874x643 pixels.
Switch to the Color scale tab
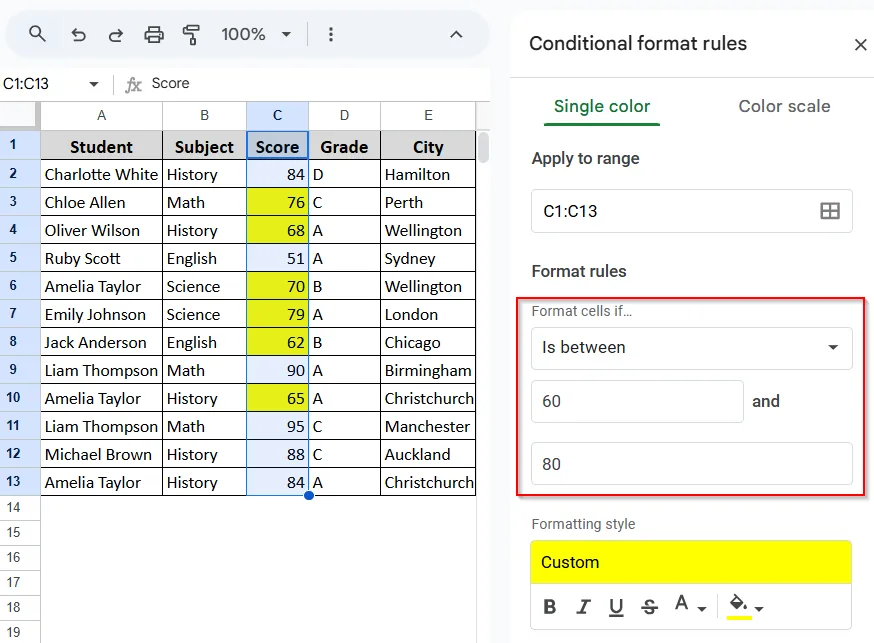(x=784, y=106)
